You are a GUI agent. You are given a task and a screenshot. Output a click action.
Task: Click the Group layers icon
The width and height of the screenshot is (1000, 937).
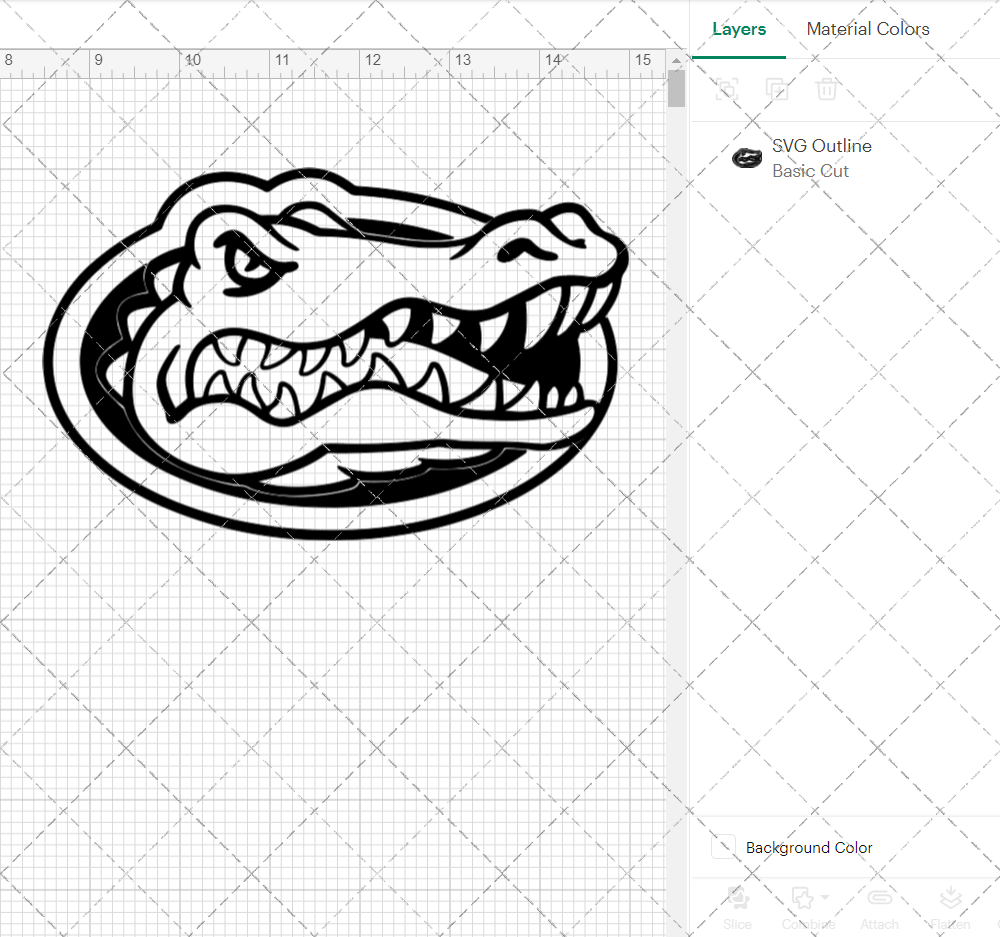coord(726,89)
